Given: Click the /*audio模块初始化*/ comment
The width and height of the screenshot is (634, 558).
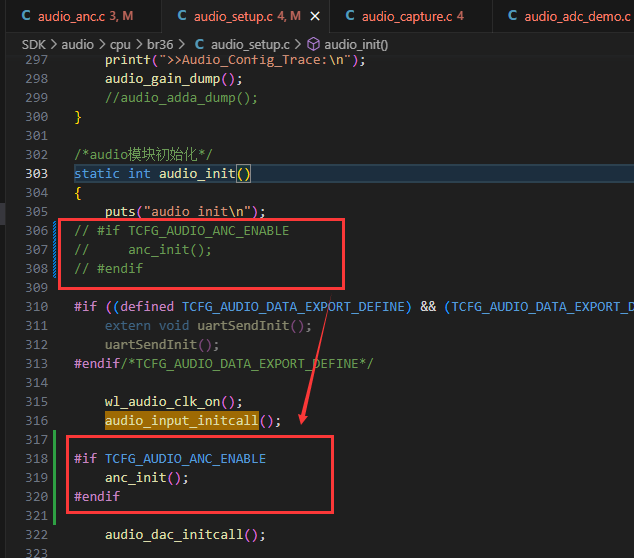Looking at the screenshot, I should (x=143, y=154).
